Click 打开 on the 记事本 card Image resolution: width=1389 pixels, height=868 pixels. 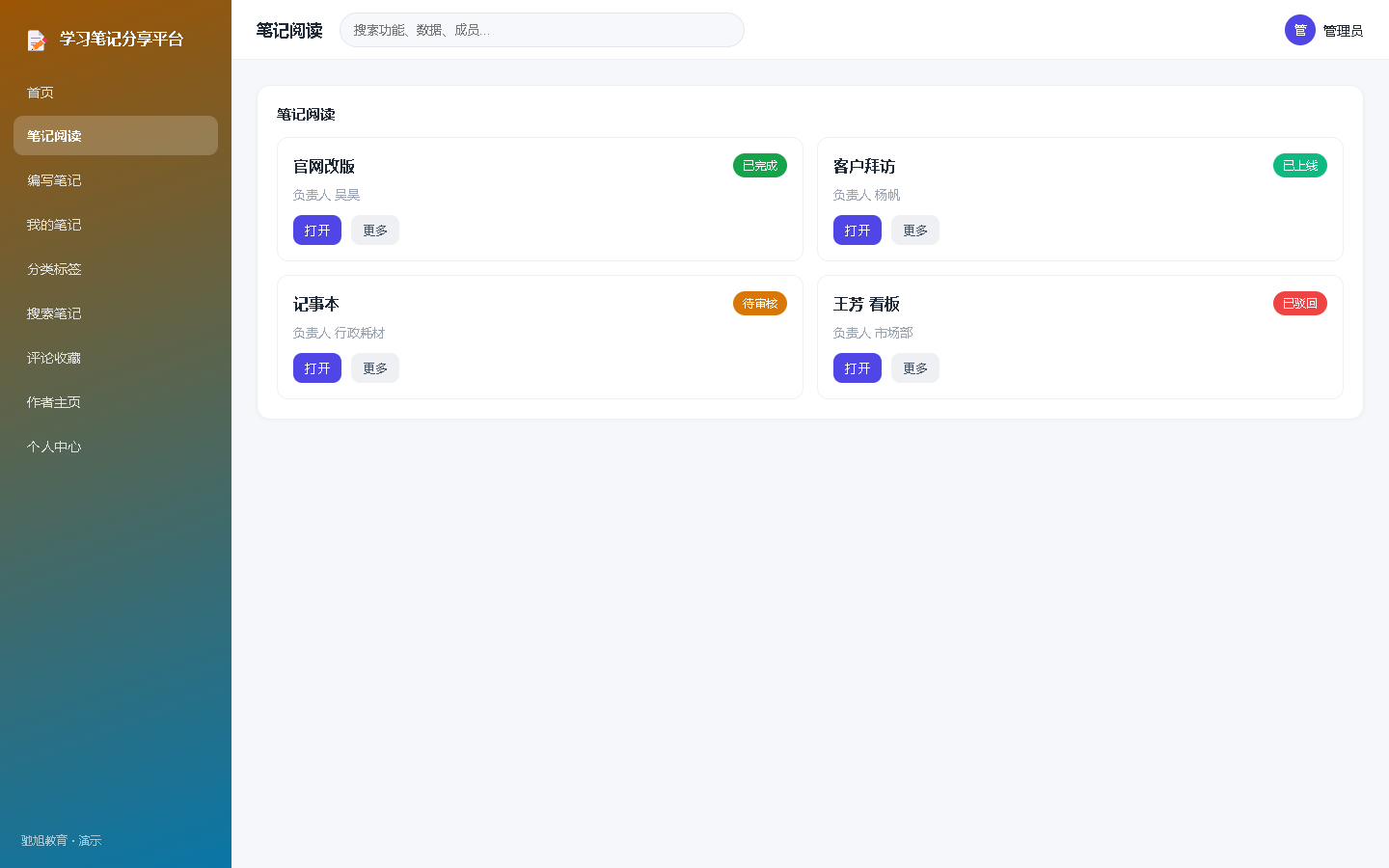(317, 368)
